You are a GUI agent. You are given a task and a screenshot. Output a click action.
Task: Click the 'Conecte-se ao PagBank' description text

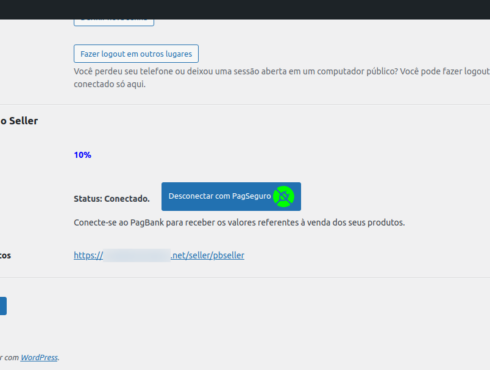[239, 222]
